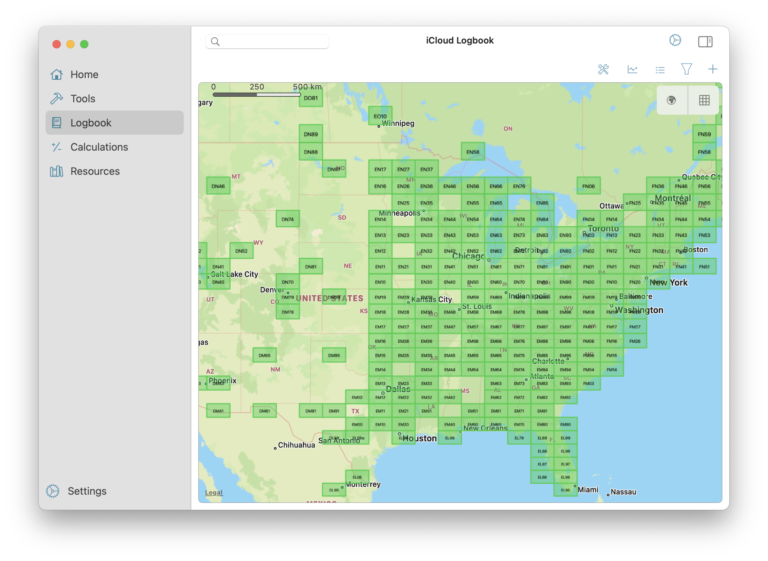Go to Resources in the sidebar

(x=94, y=171)
